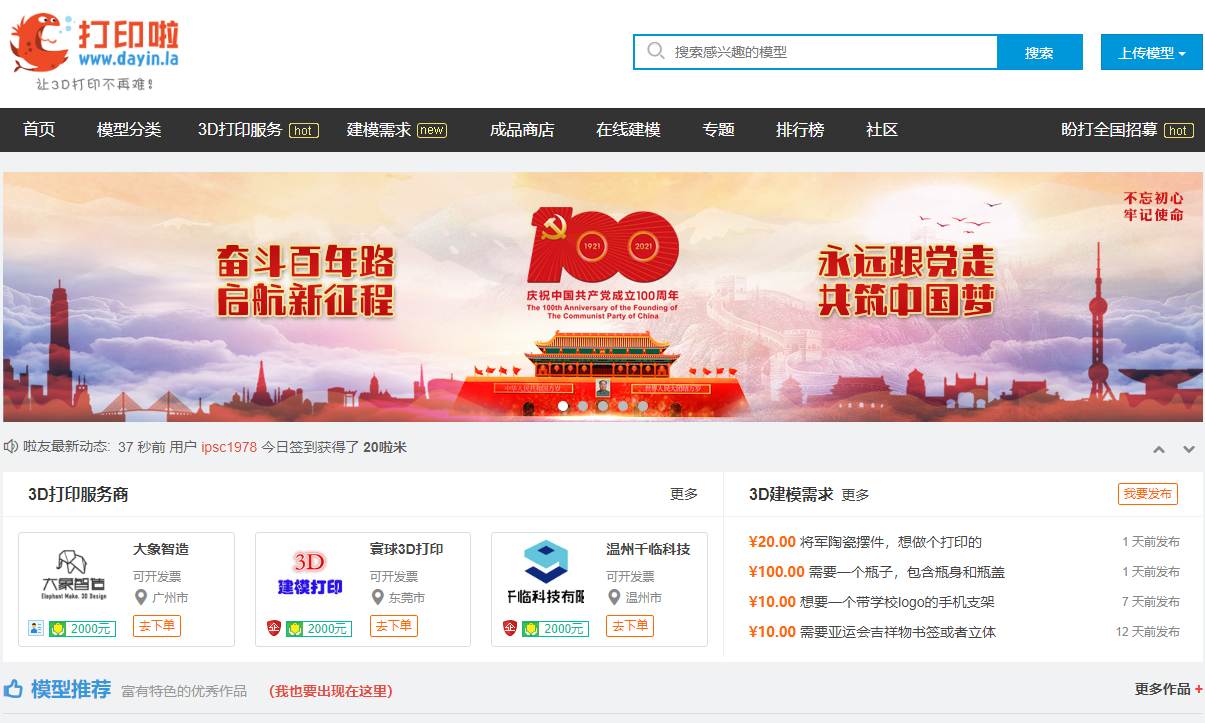
Task: Click the speaker icon beside 啦友最新动态
Action: point(11,447)
